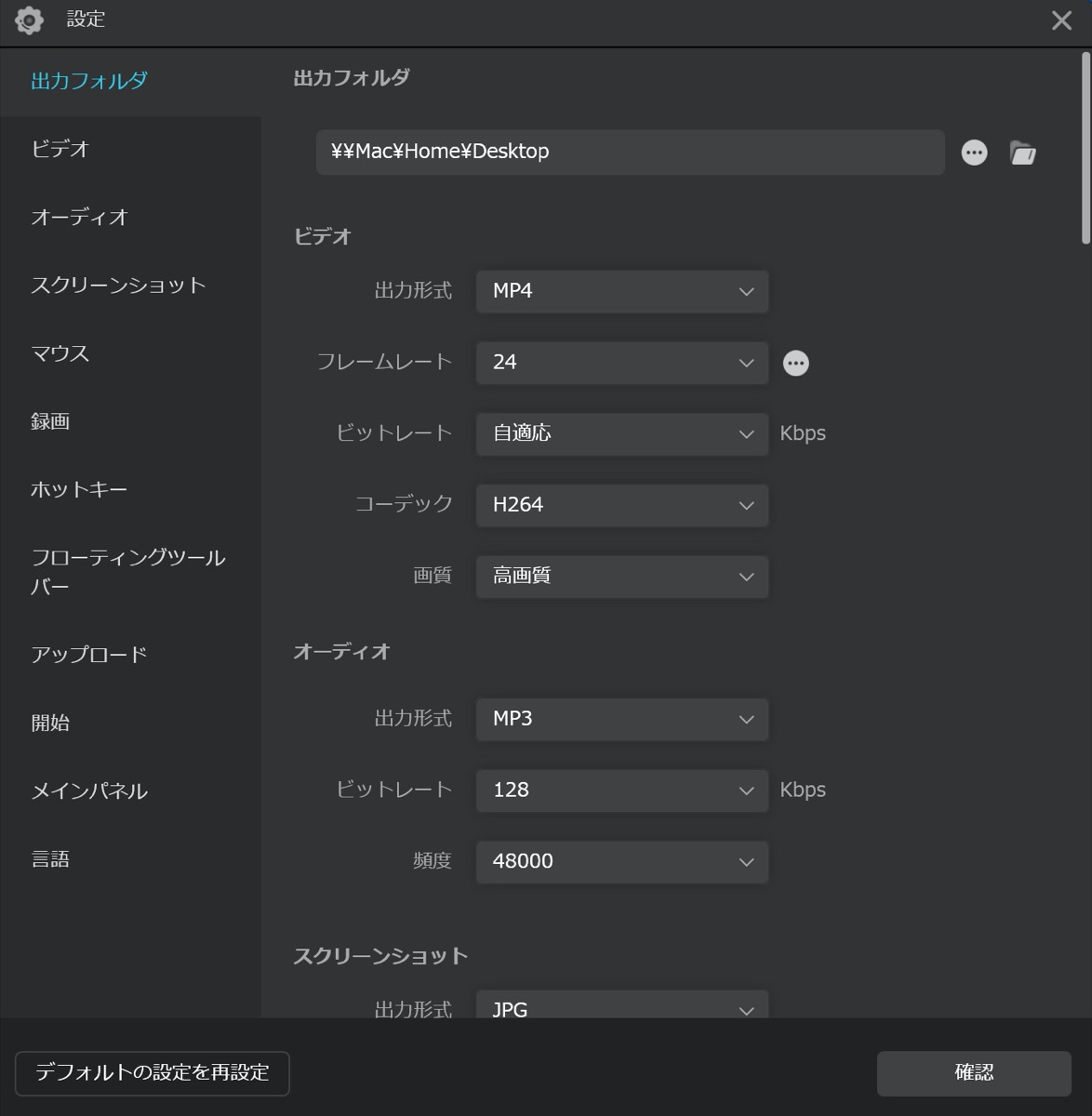
Task: Click Kbps label beside audio bitrate
Action: click(x=803, y=790)
